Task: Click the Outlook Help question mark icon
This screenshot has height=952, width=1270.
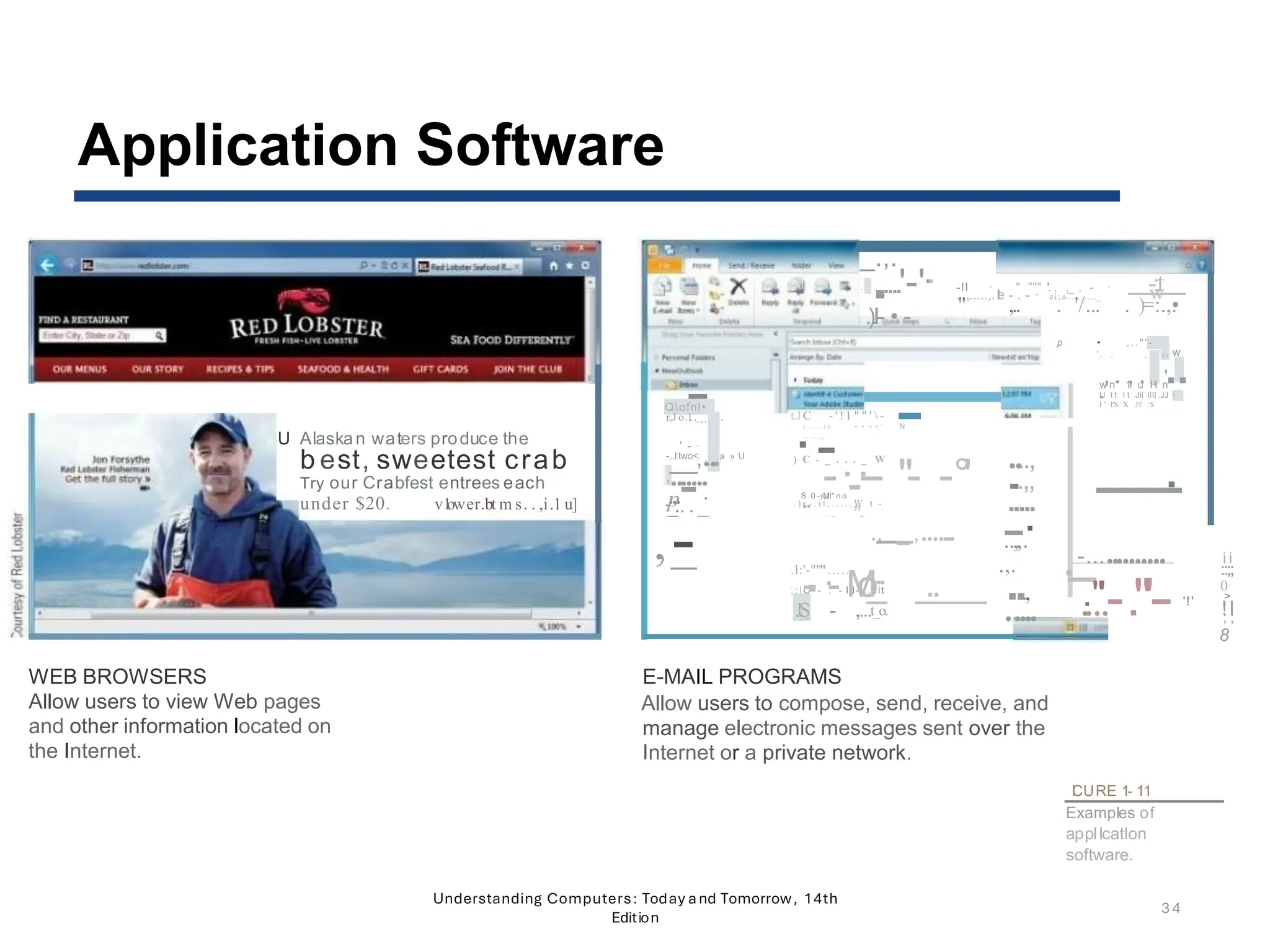Action: (x=1201, y=265)
